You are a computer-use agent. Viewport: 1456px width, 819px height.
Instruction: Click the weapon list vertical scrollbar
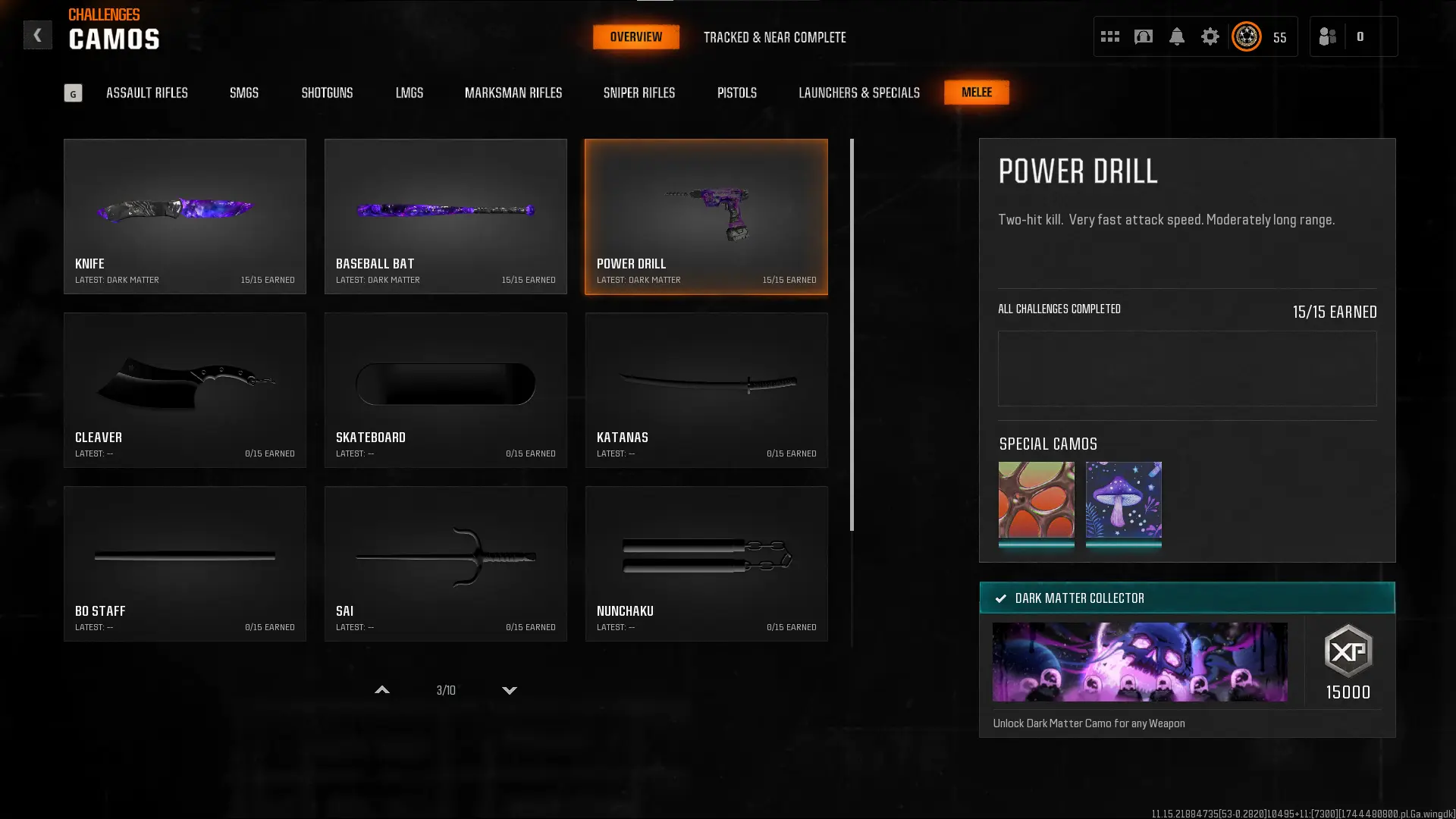coord(852,334)
